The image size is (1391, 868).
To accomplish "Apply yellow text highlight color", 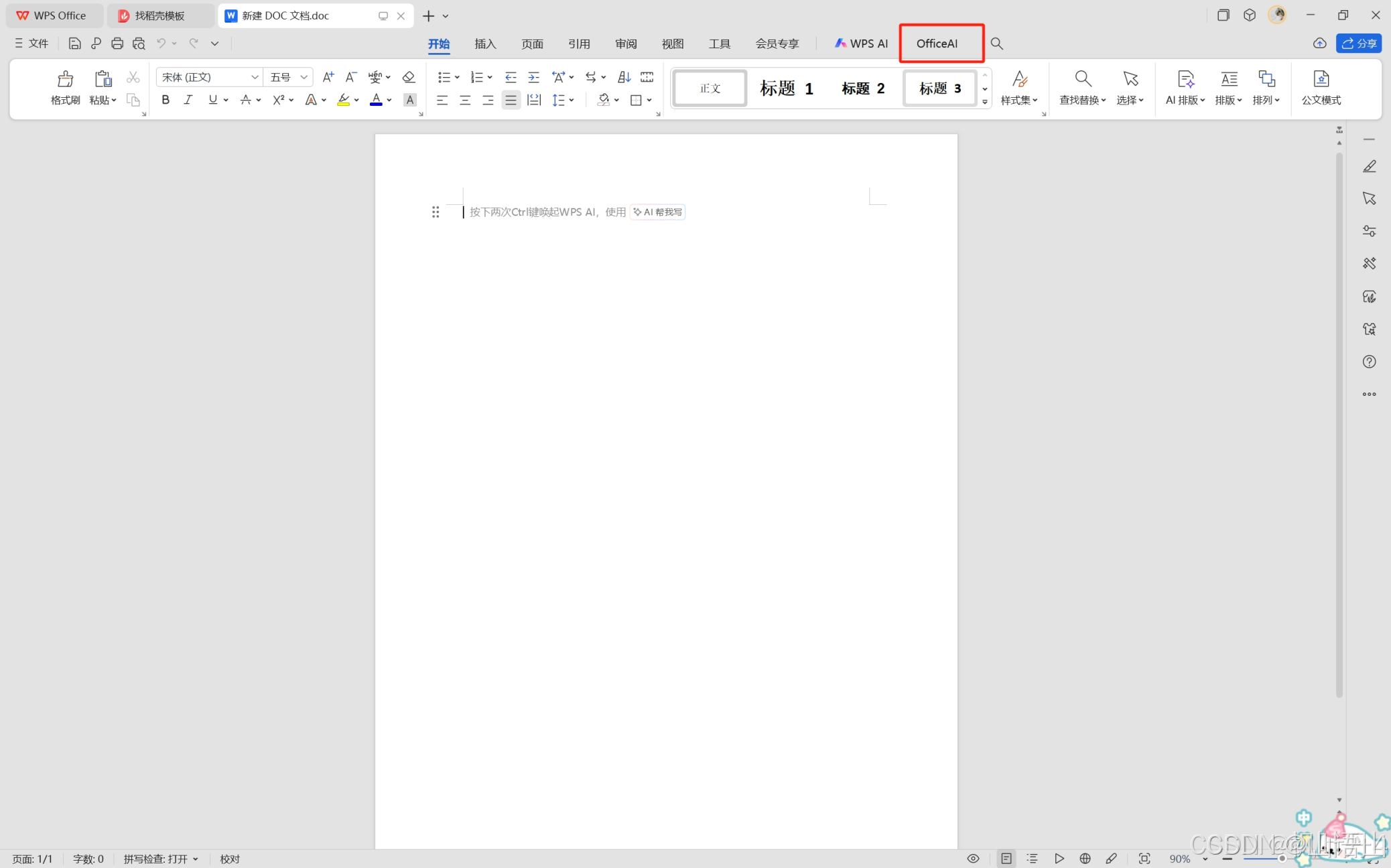I will (343, 100).
